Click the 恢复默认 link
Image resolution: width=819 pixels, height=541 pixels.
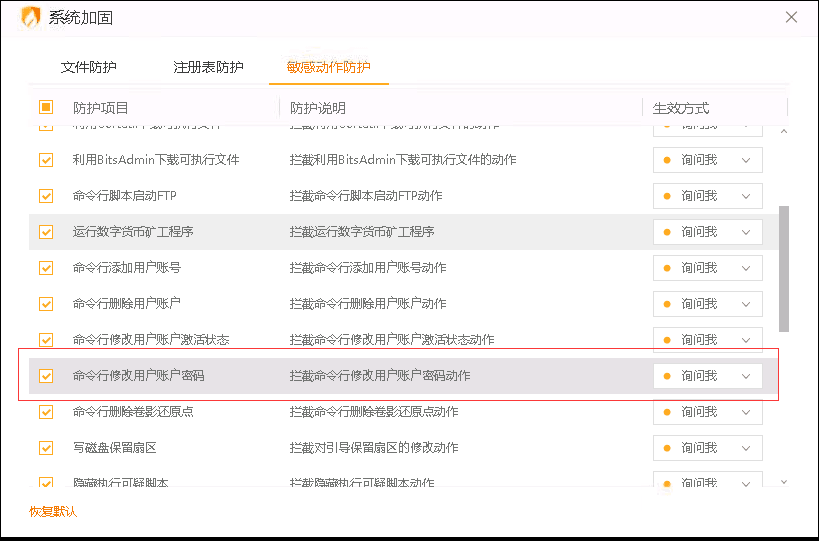(x=53, y=512)
